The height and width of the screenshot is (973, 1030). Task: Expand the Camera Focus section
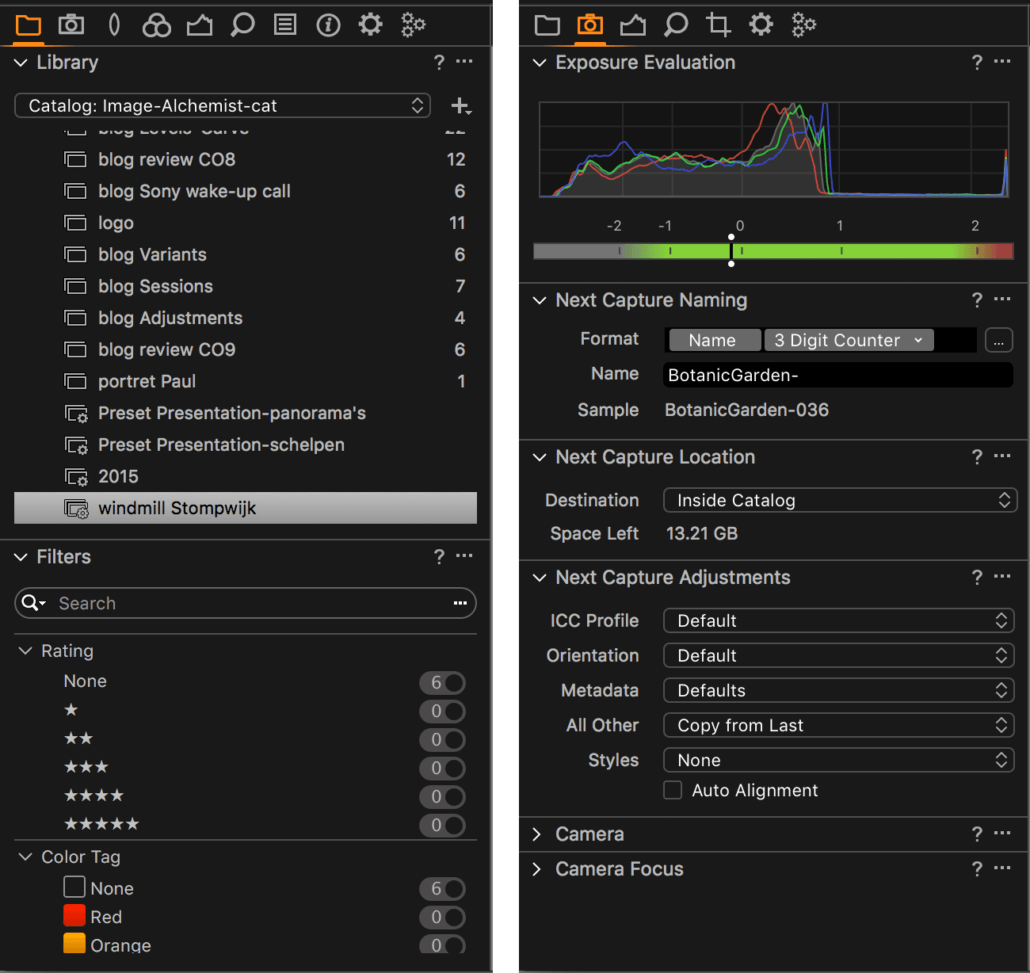(x=539, y=869)
